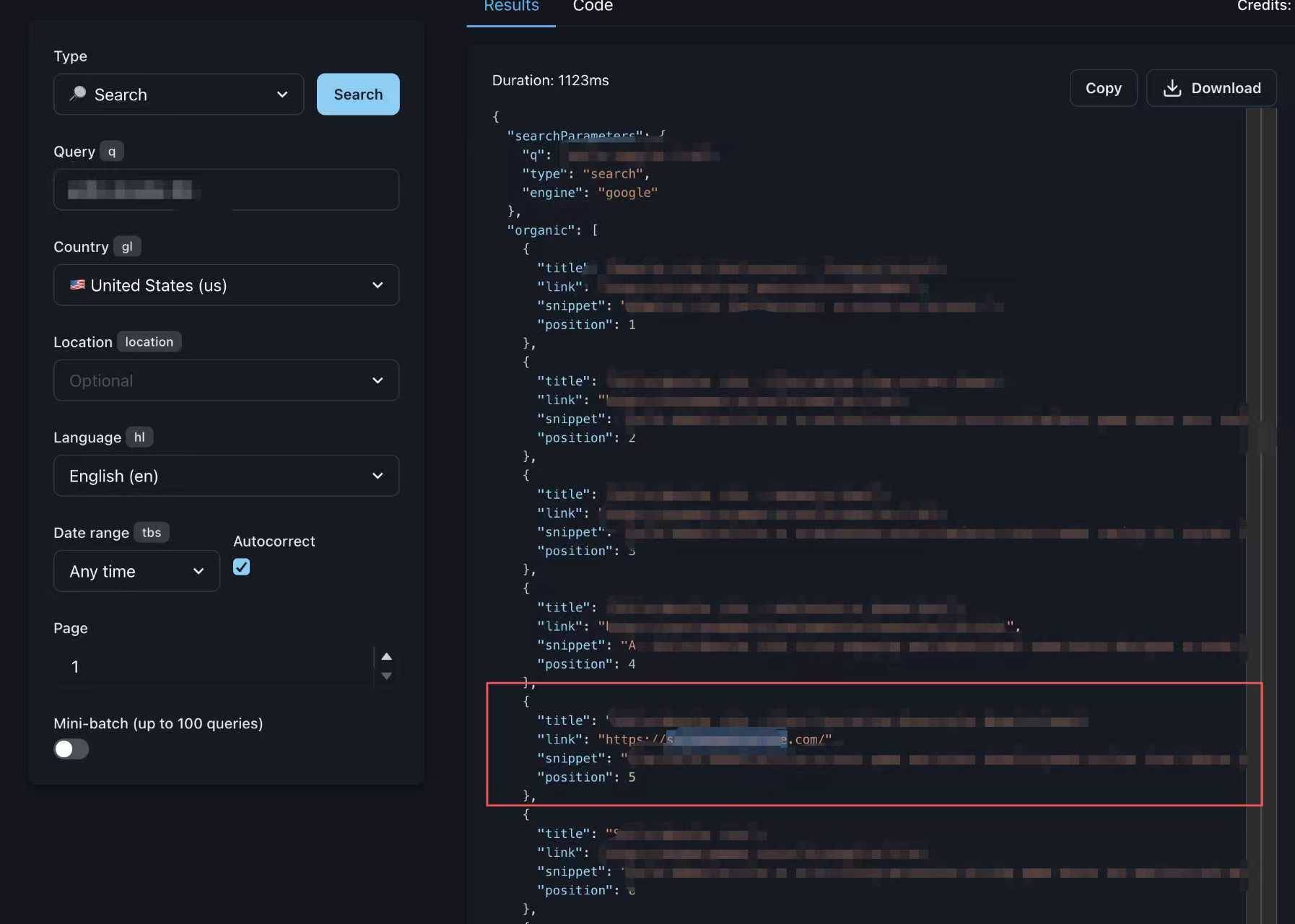Open the Language dropdown English (en)
The image size is (1295, 924).
pyautogui.click(x=226, y=475)
